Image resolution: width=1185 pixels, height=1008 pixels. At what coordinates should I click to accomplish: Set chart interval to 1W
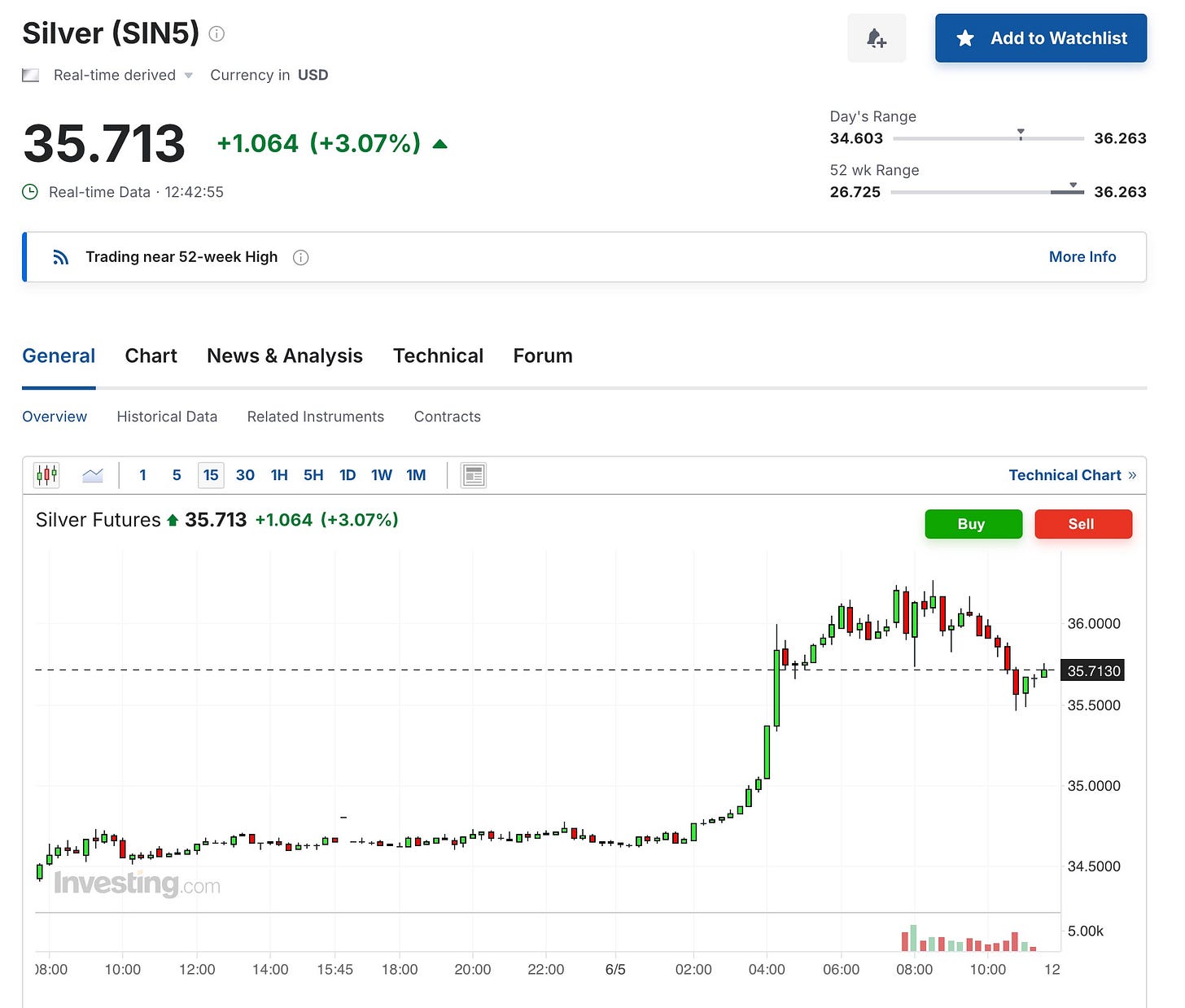(382, 475)
